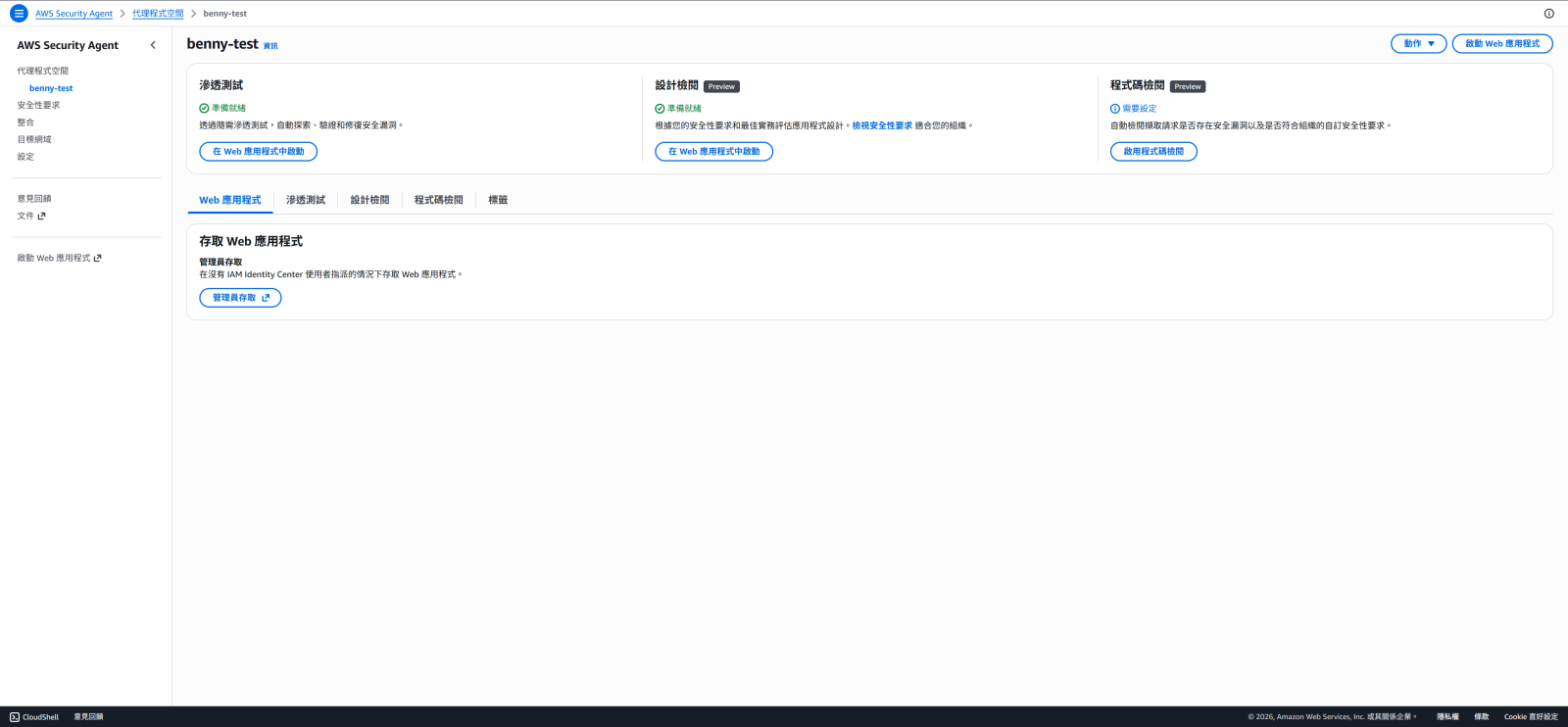1568x727 pixels.
Task: Click the benny-test breadcrumb text
Action: coord(225,14)
